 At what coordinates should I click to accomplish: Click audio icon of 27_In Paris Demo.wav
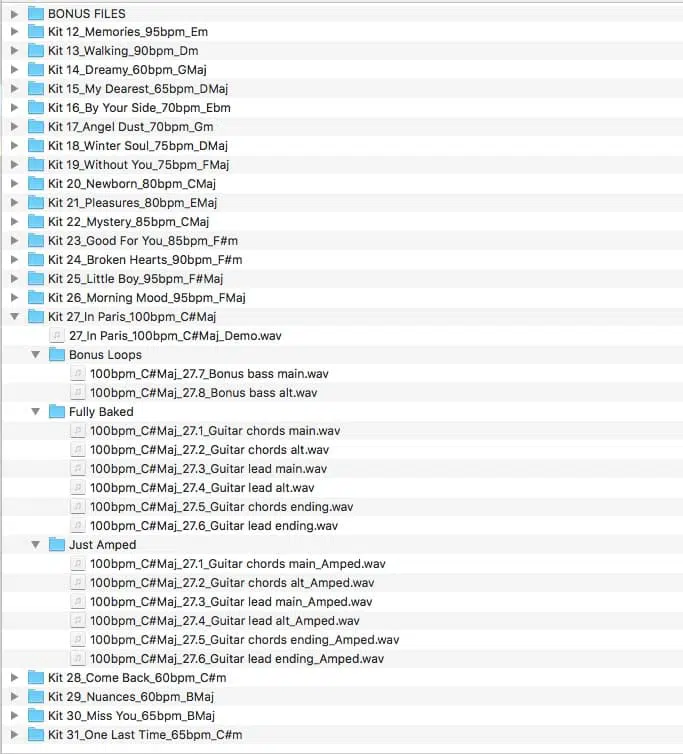57,335
